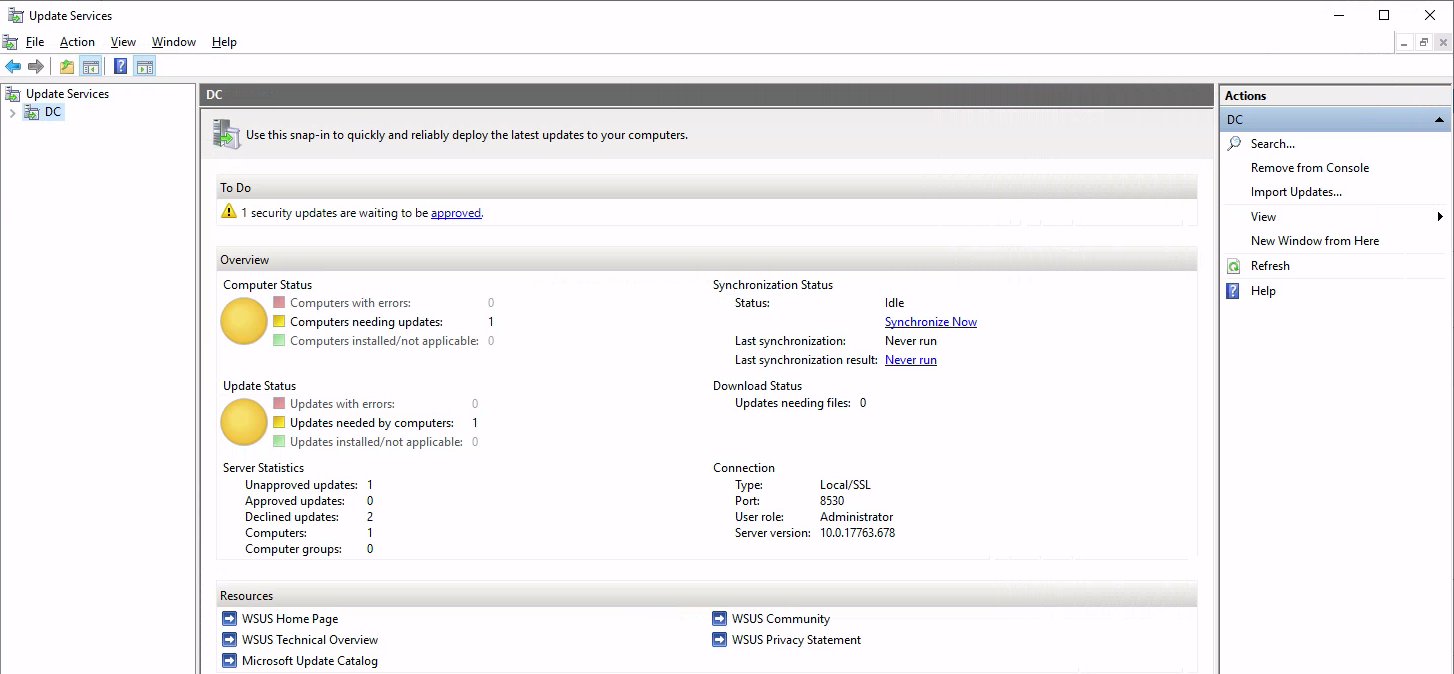
Task: Open the Help menu in menu bar
Action: (224, 42)
